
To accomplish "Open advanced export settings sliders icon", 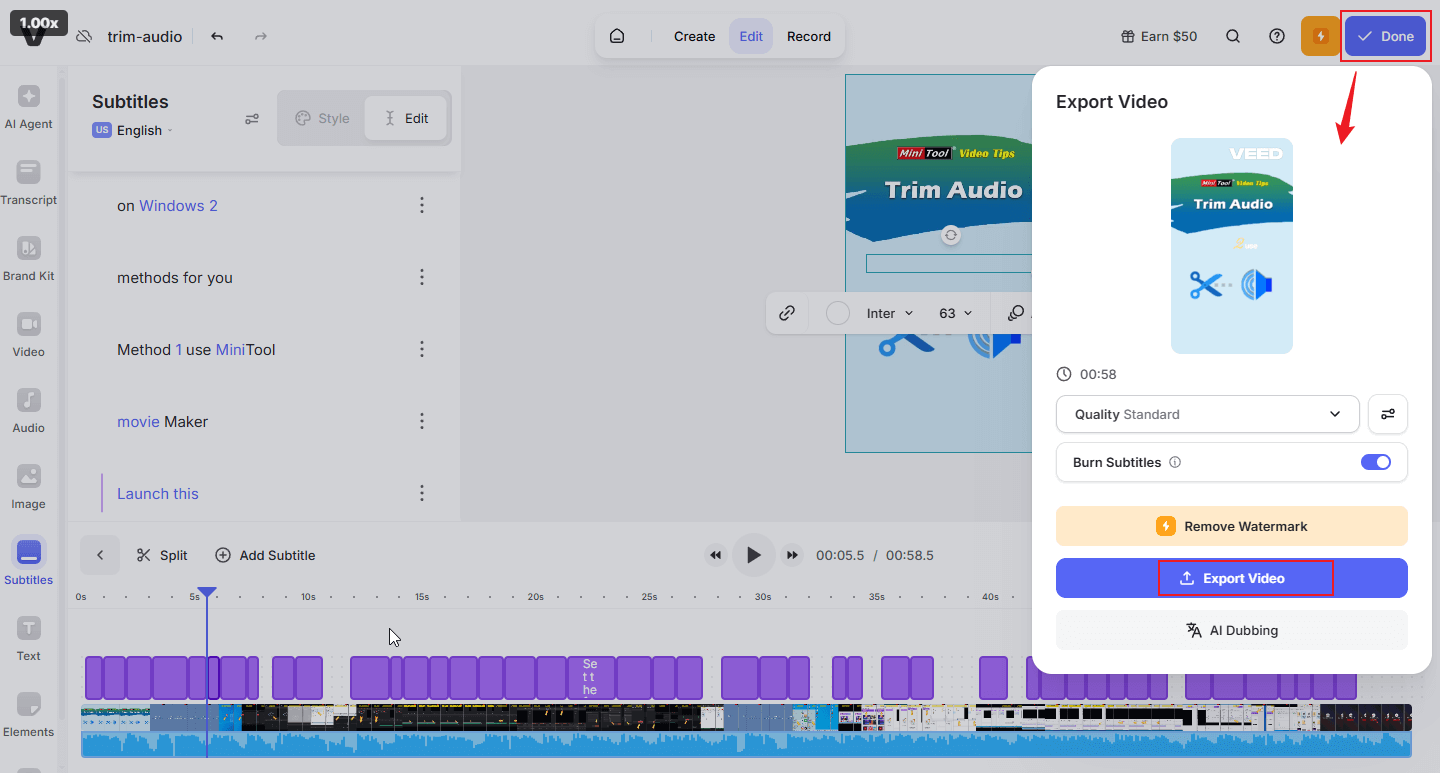I will (x=1387, y=414).
